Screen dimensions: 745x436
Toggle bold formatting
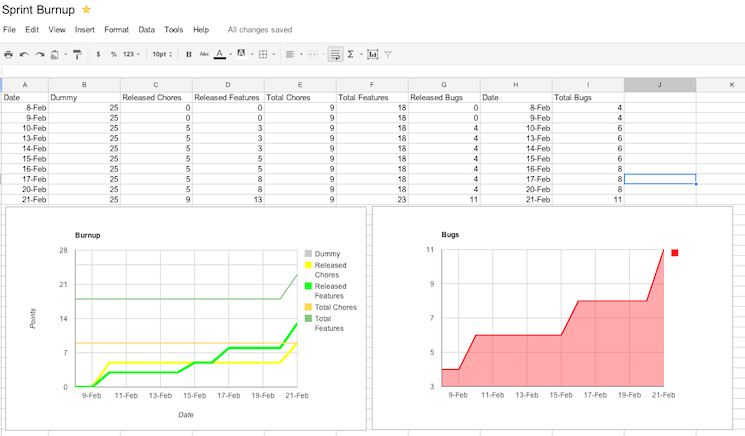point(189,55)
